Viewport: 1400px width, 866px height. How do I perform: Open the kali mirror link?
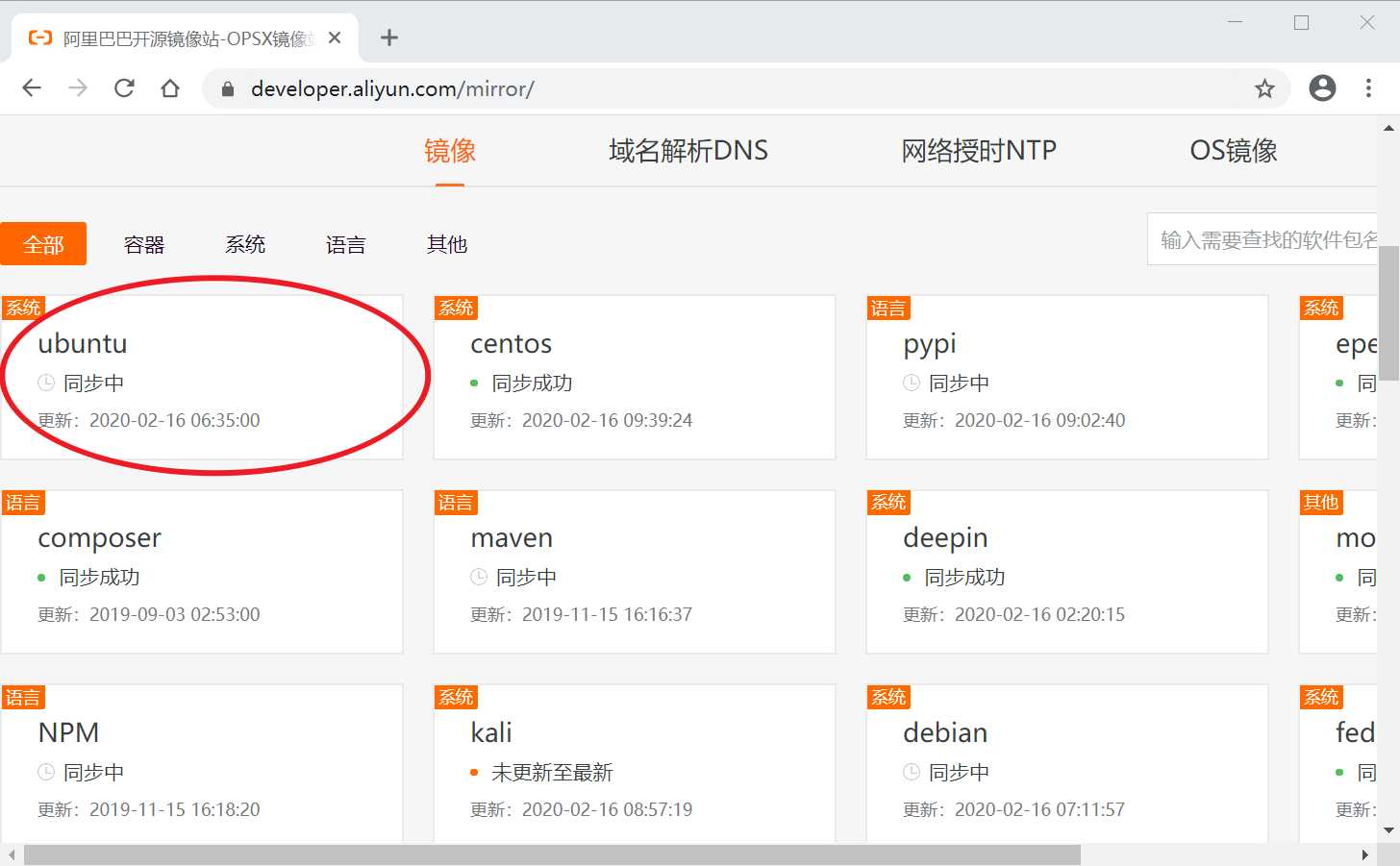click(491, 732)
